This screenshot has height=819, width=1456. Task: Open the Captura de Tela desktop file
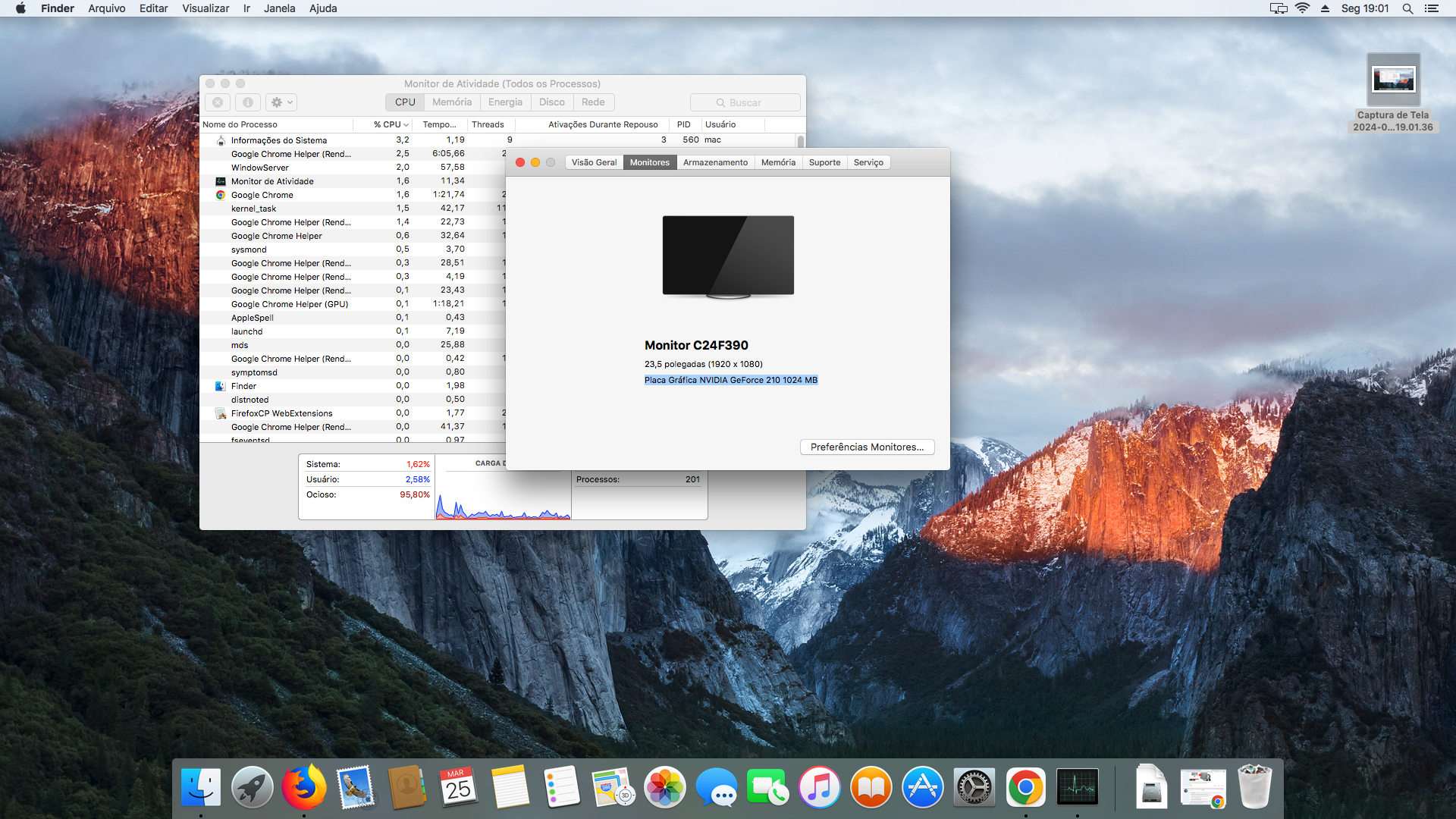(1393, 80)
